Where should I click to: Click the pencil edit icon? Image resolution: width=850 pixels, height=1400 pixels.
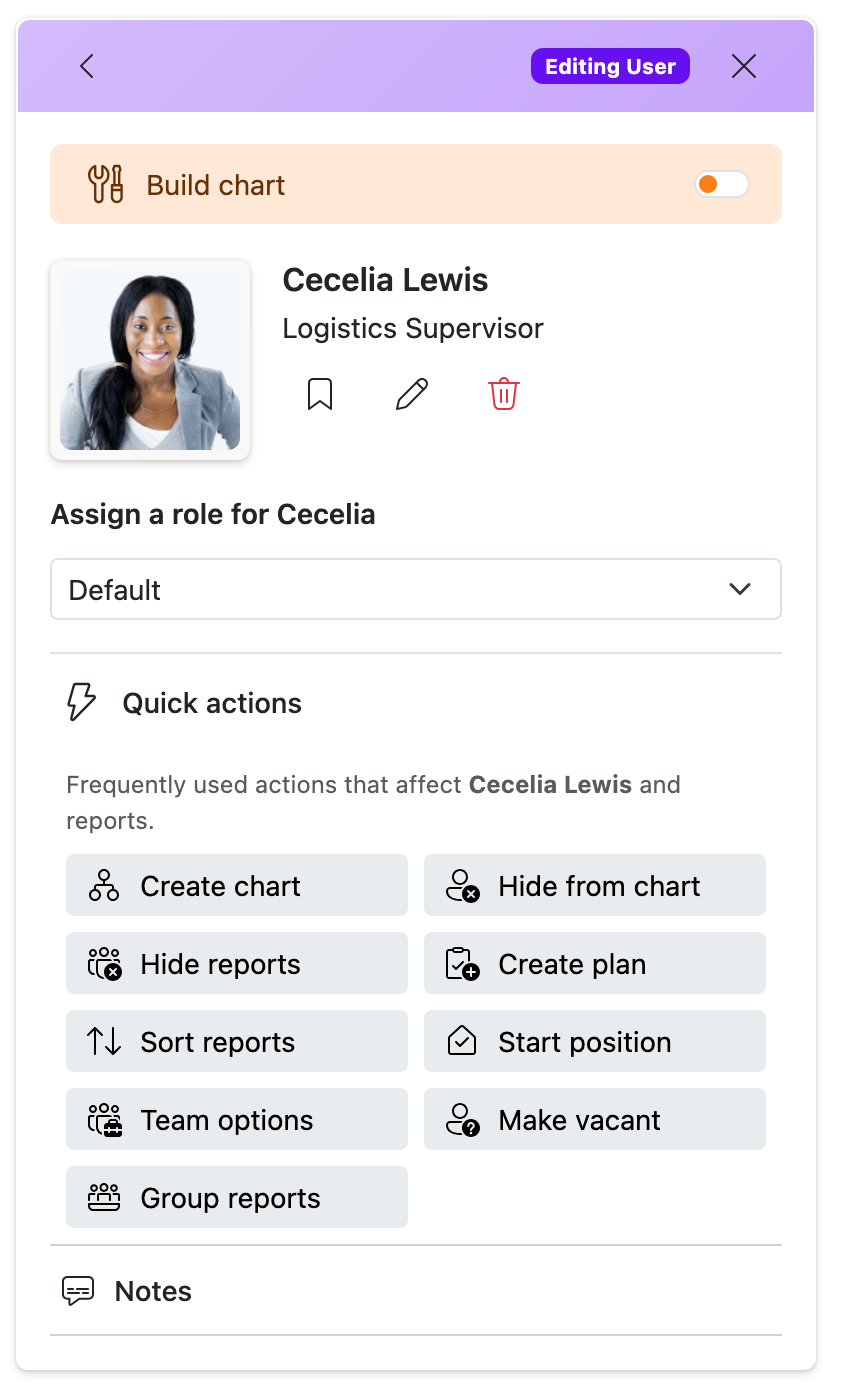coord(412,394)
